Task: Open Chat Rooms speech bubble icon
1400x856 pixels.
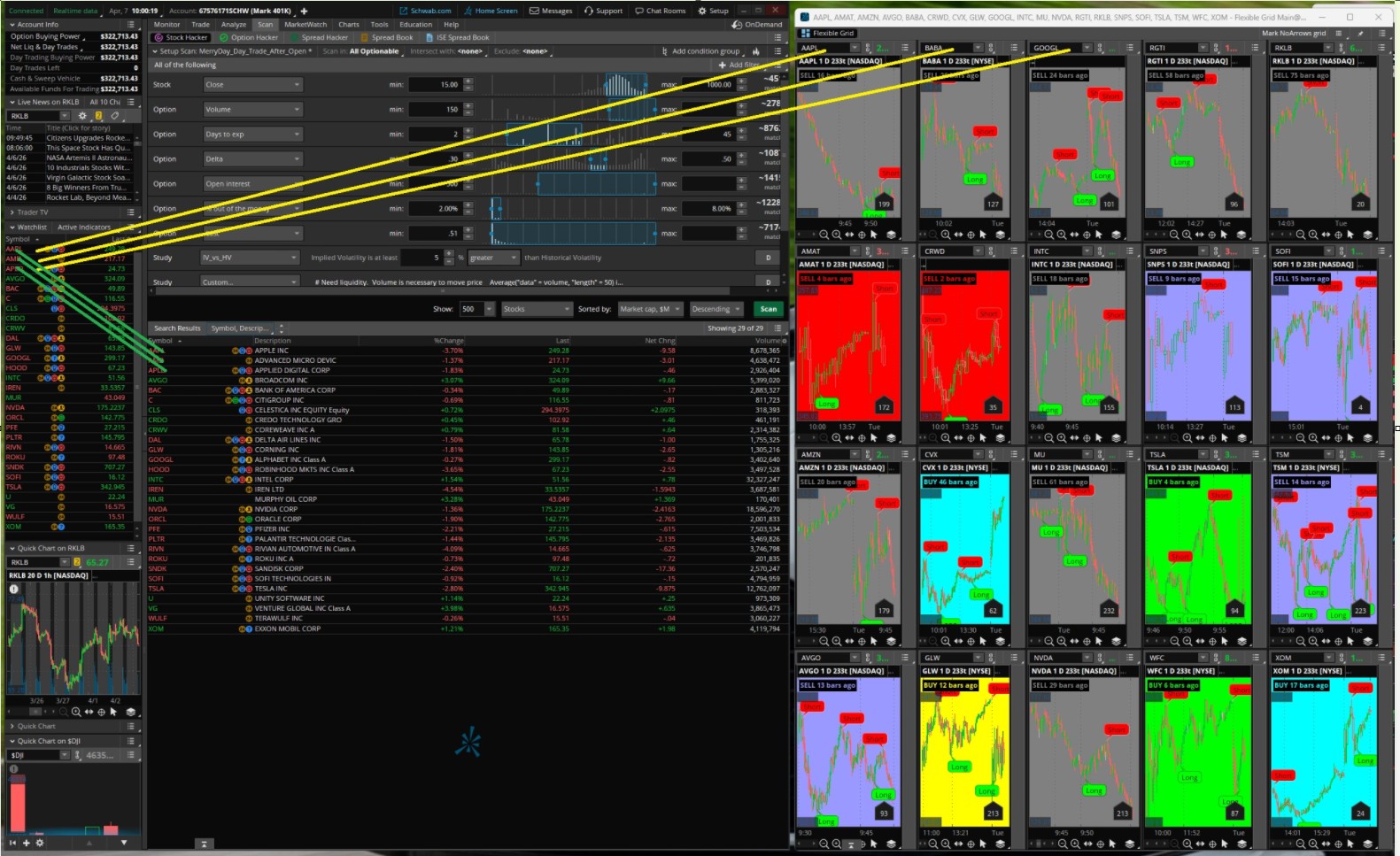Action: [639, 12]
